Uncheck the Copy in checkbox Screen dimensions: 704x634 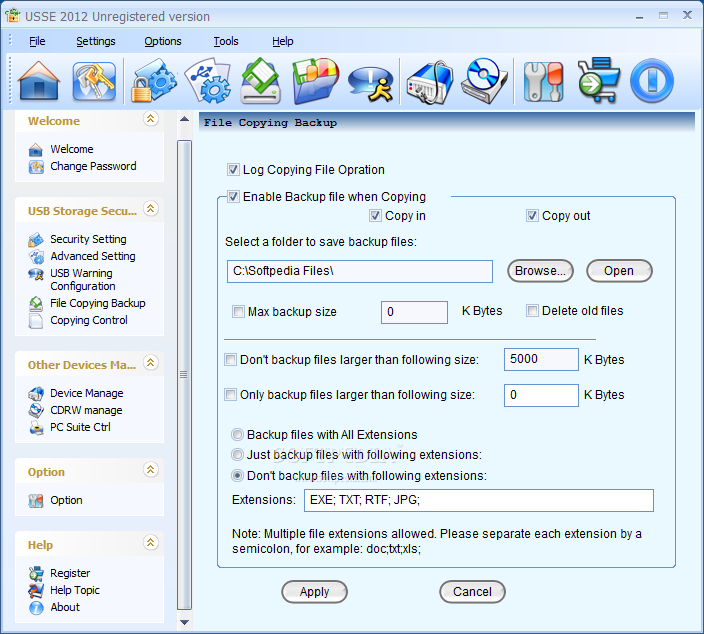[375, 216]
